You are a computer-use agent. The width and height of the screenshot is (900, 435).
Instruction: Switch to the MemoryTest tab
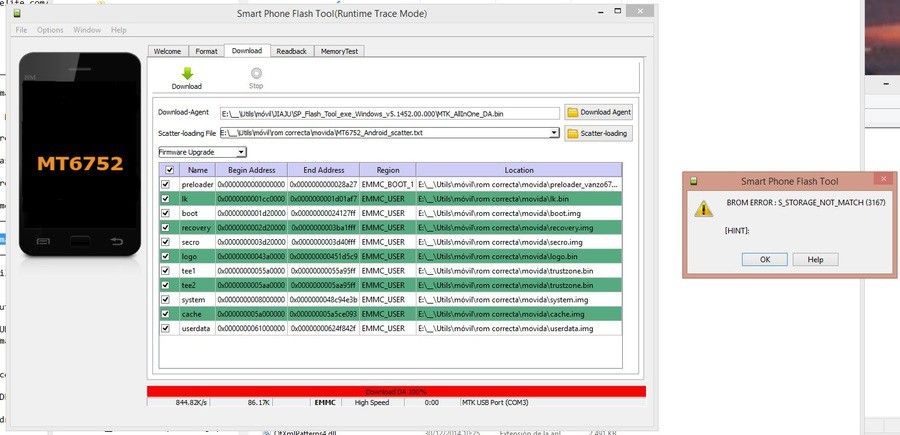pos(339,51)
